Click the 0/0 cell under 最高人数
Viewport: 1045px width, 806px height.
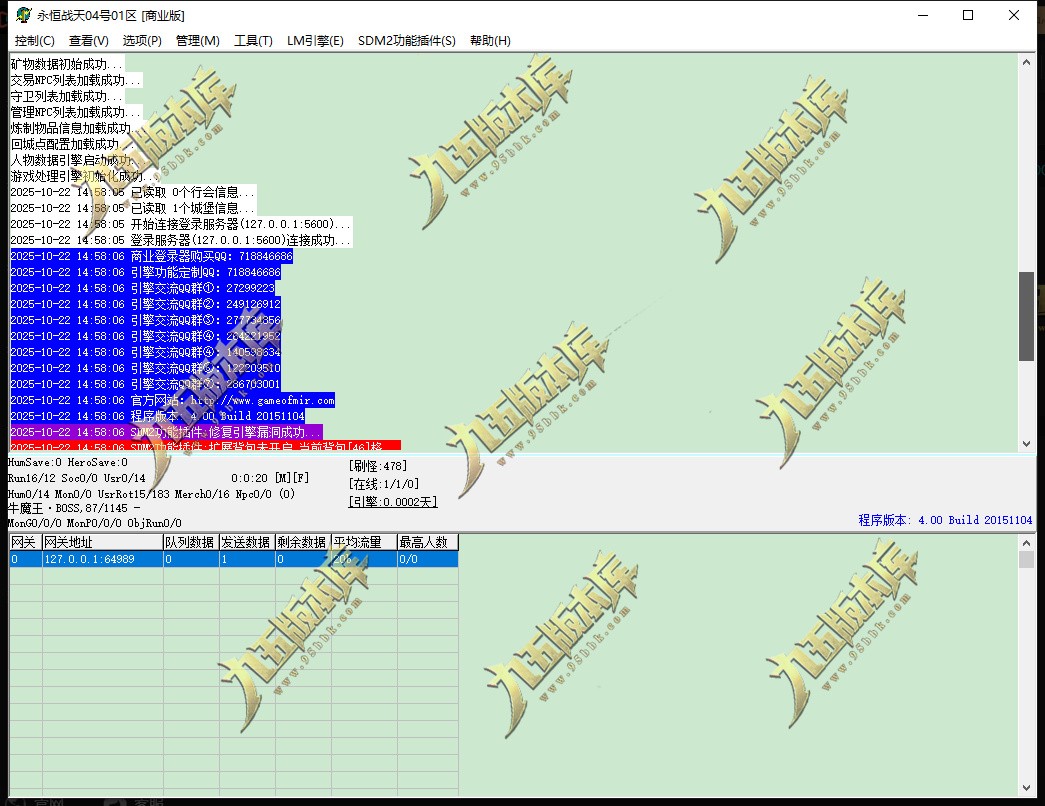[428, 559]
